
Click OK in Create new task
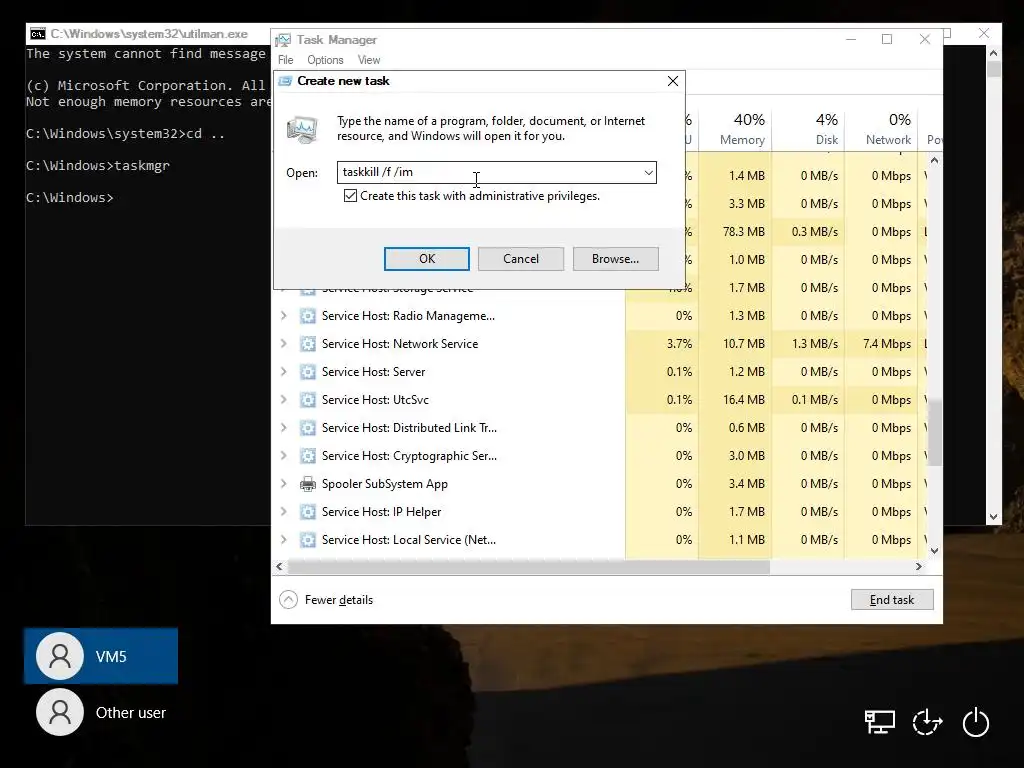(x=426, y=259)
